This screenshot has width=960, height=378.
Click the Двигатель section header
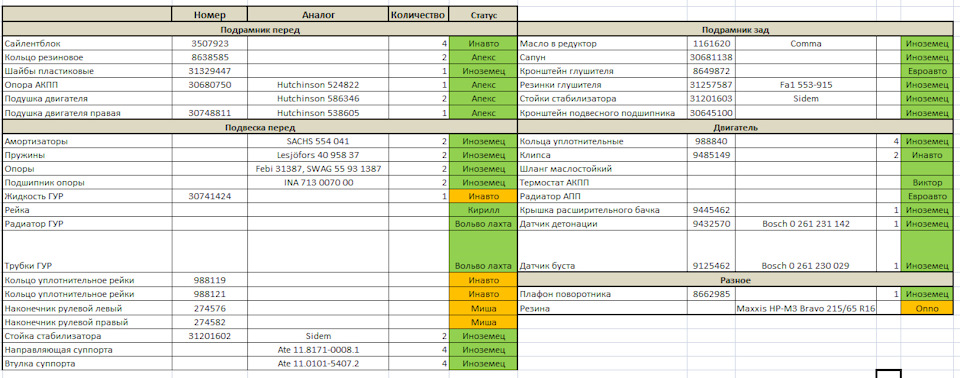tap(736, 127)
